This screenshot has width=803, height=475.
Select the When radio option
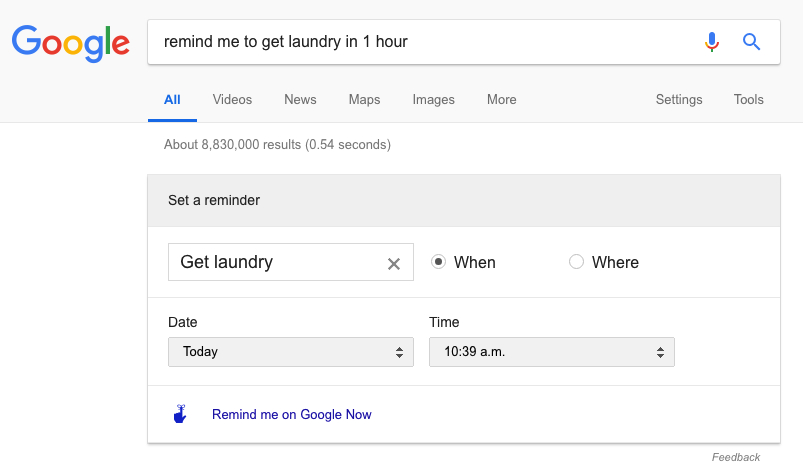tap(438, 262)
